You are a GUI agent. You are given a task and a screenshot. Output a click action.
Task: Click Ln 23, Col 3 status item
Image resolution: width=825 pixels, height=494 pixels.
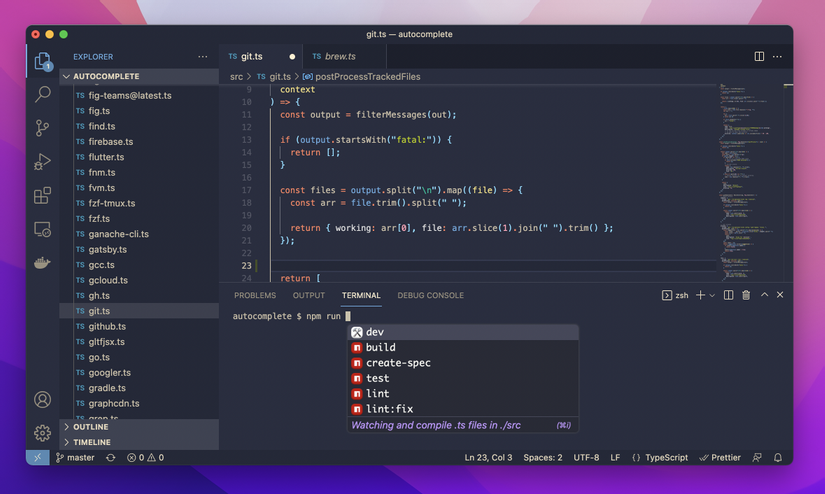pos(488,458)
